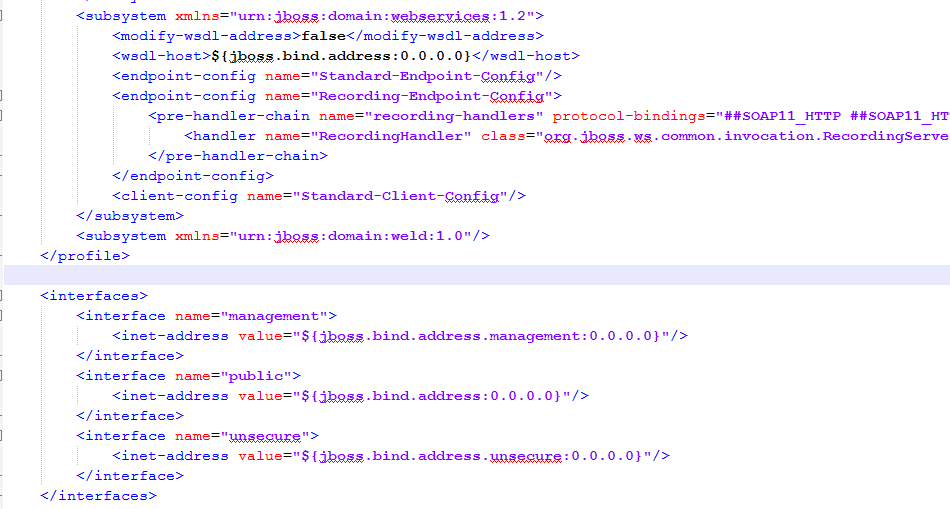The height and width of the screenshot is (509, 950).
Task: Click the "unsecure" interface name value
Action: tap(265, 436)
